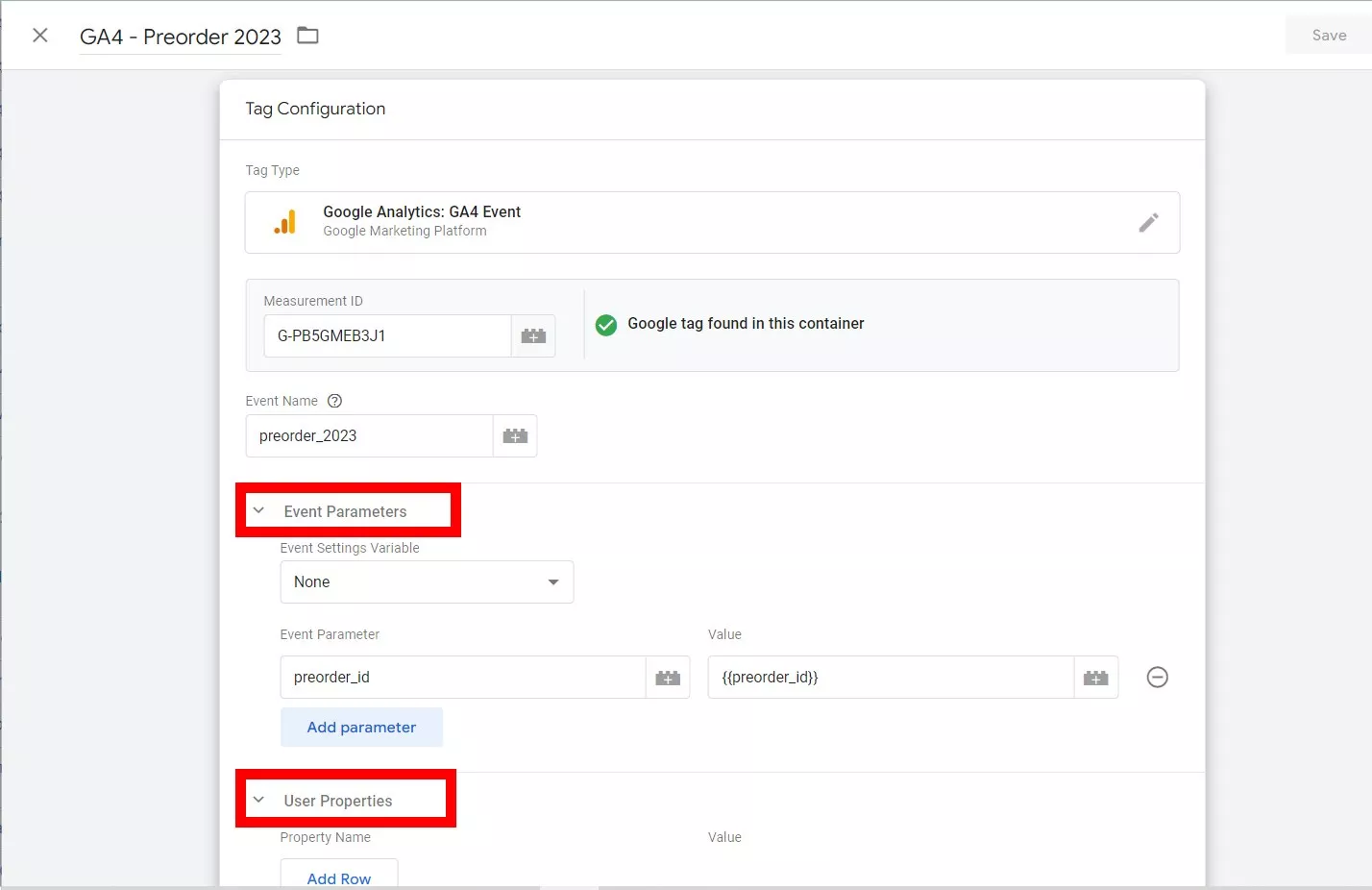Click the Add parameter button

[361, 728]
